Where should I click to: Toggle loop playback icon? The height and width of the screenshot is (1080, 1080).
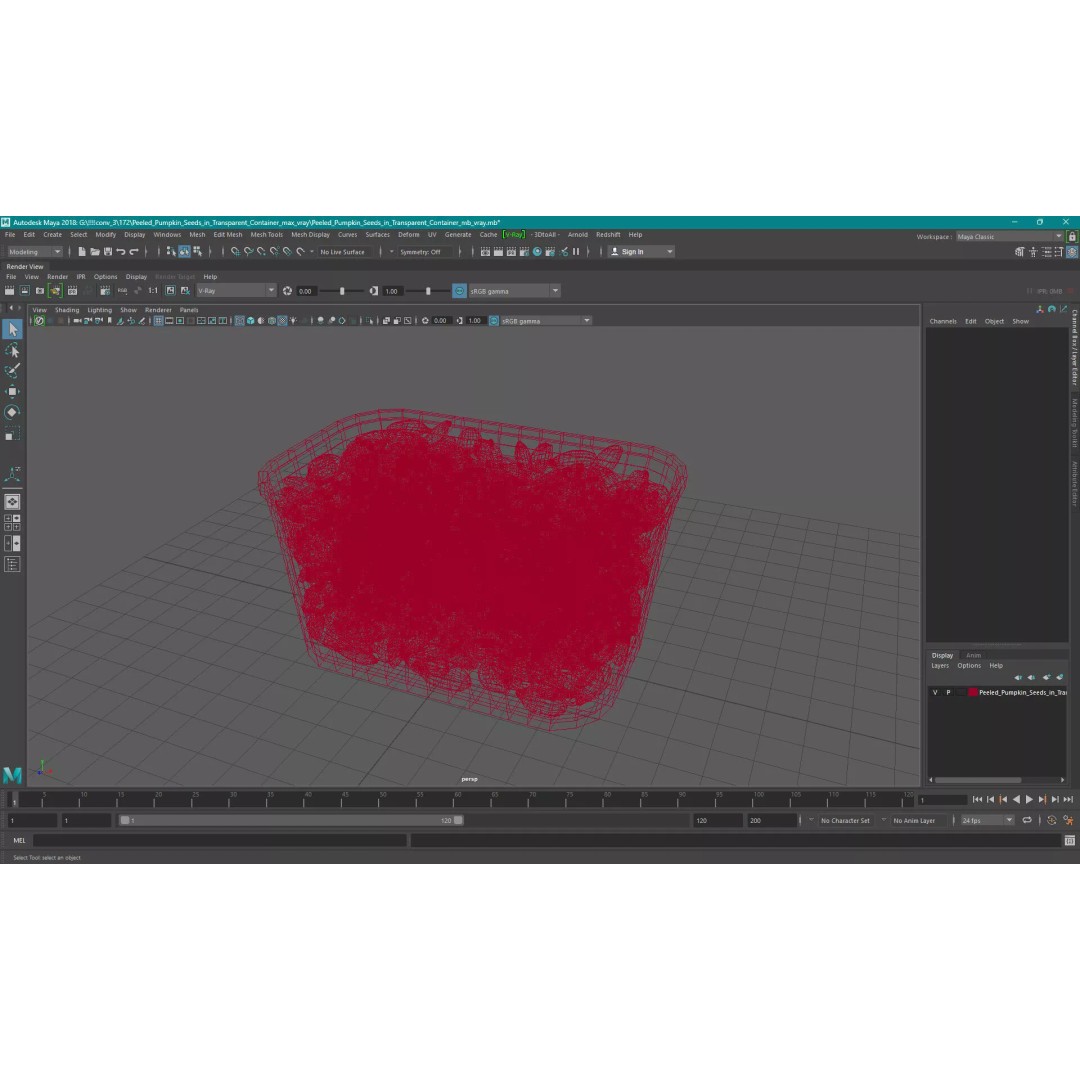[x=1027, y=820]
